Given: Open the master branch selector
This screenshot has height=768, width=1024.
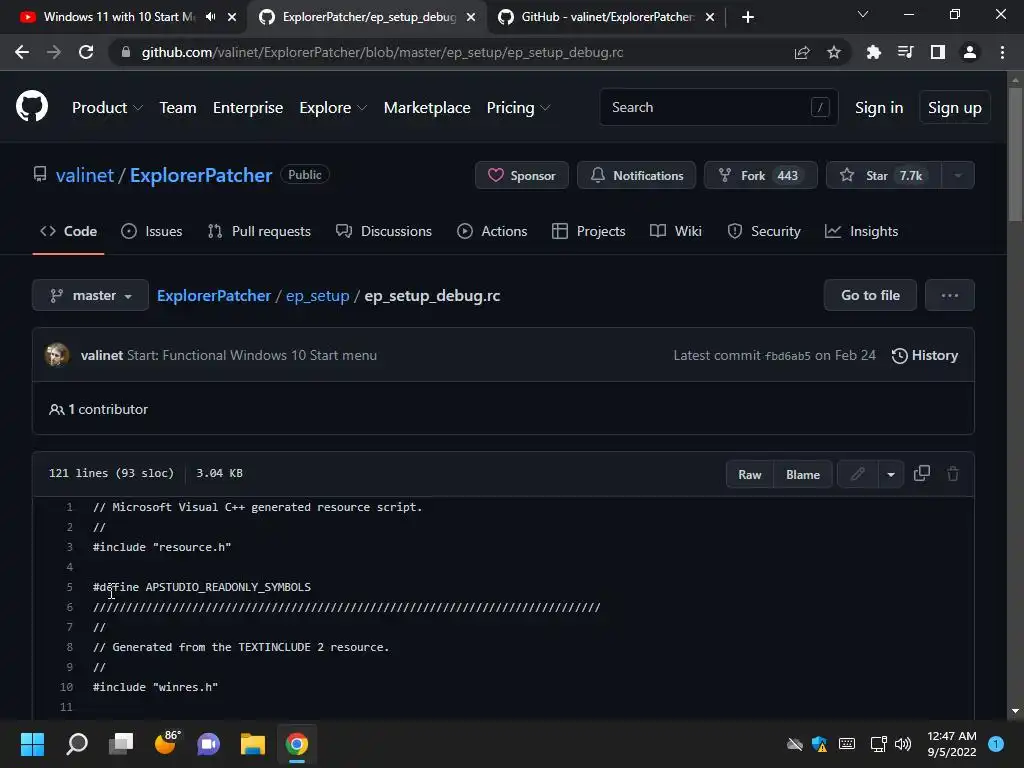Looking at the screenshot, I should tap(90, 295).
